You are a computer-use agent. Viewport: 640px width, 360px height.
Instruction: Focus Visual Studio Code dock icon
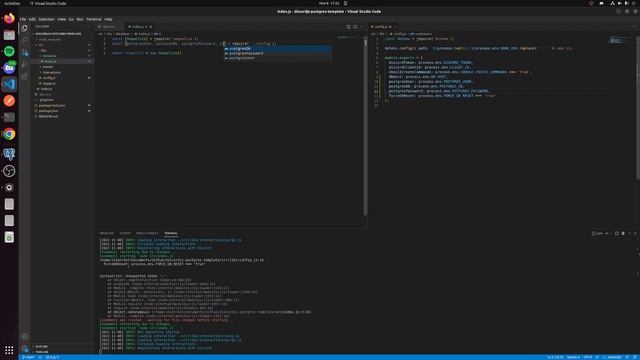(x=9, y=84)
